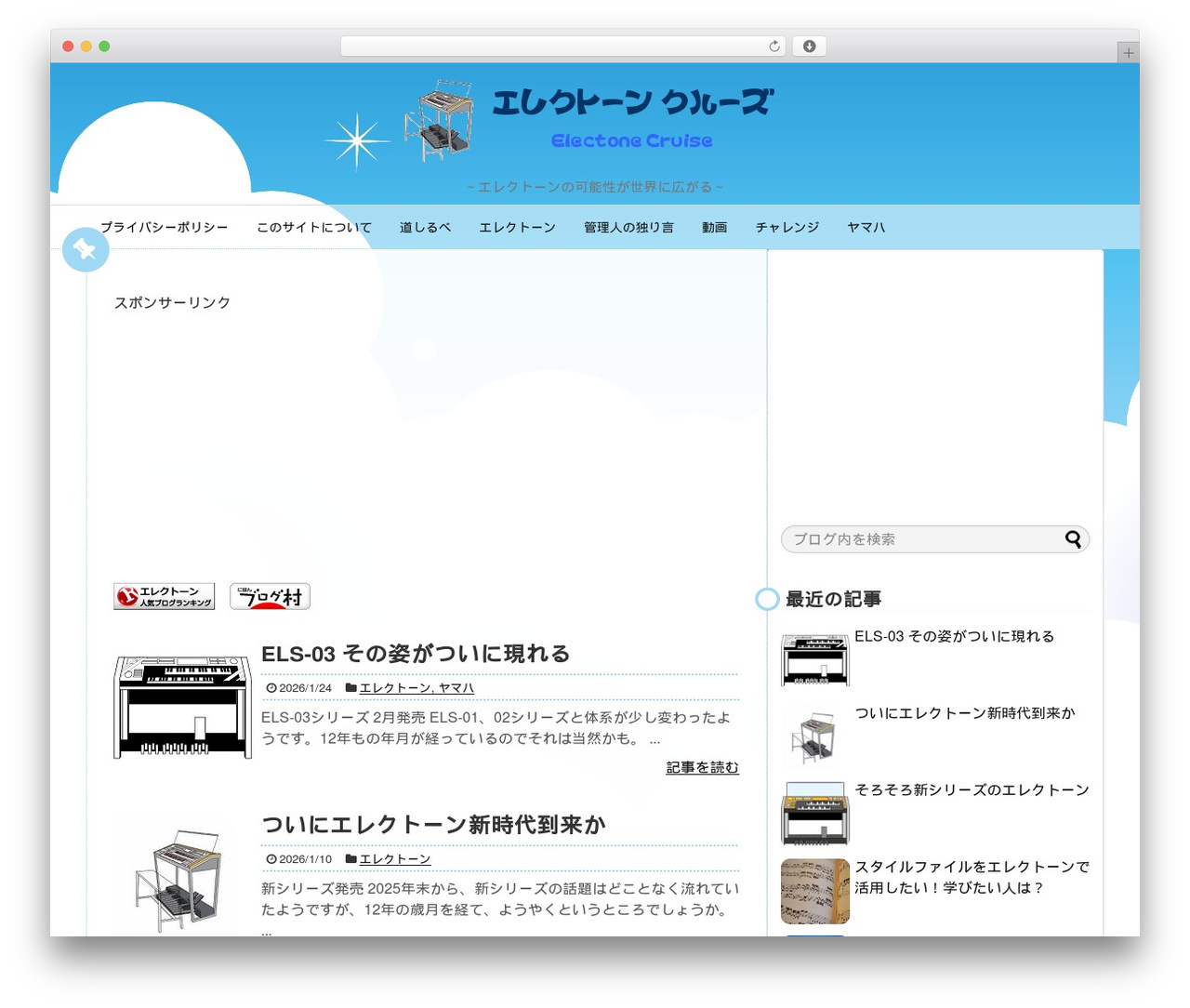Image resolution: width=1190 pixels, height=1008 pixels.
Task: Open チャレンジ menu item
Action: tap(787, 227)
